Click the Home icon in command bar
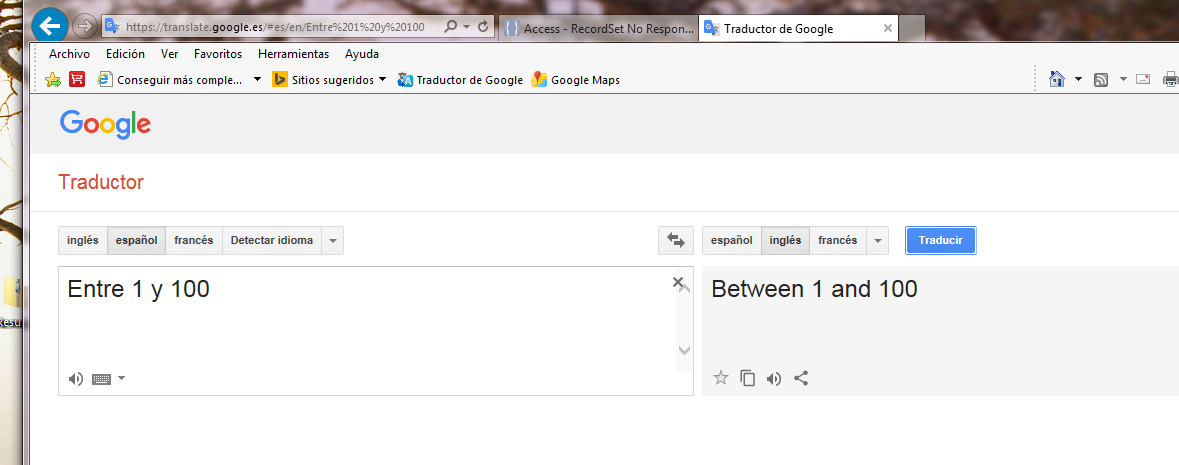 click(1057, 79)
